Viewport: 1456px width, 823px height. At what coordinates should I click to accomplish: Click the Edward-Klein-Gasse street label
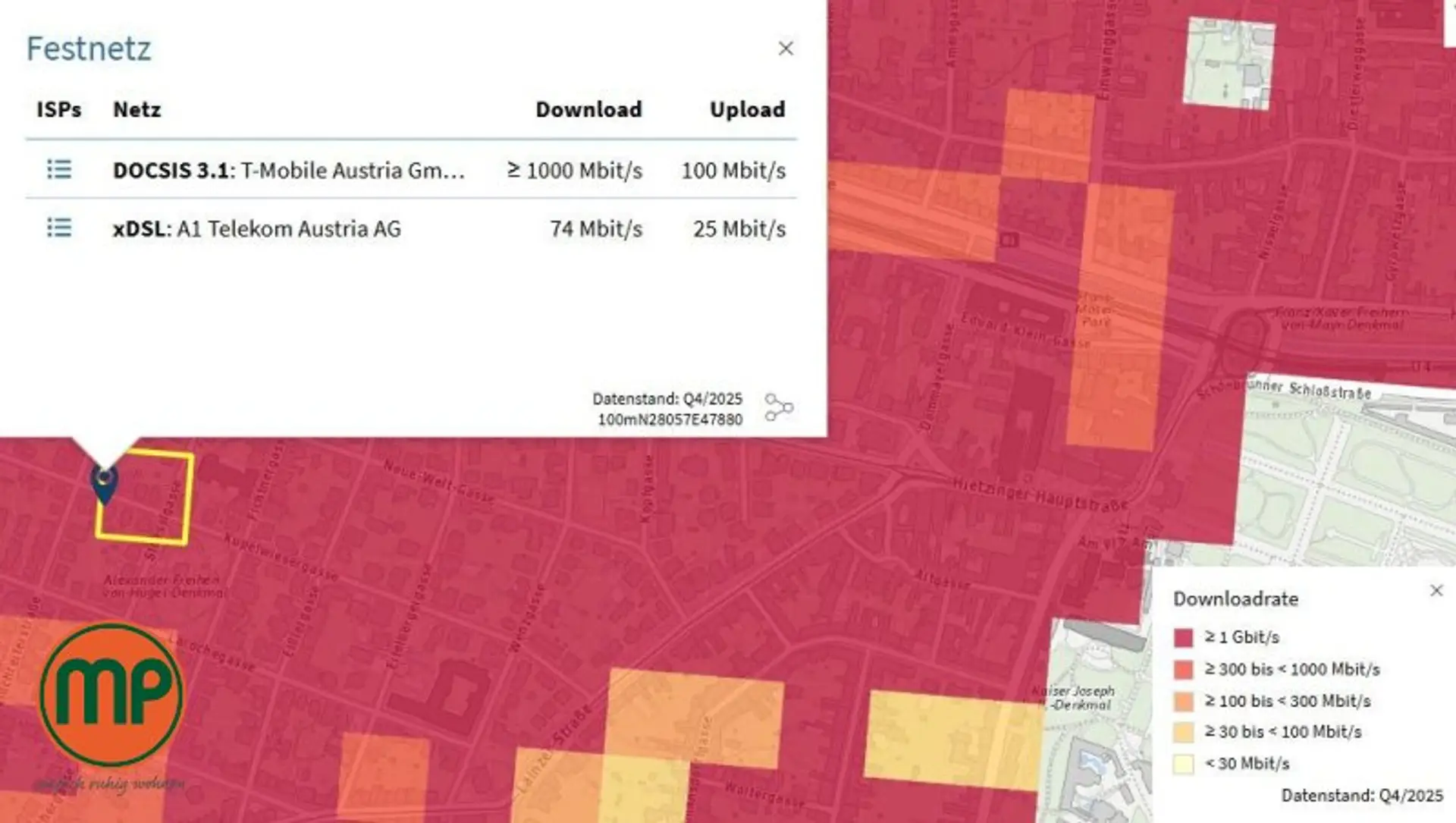click(x=1025, y=331)
